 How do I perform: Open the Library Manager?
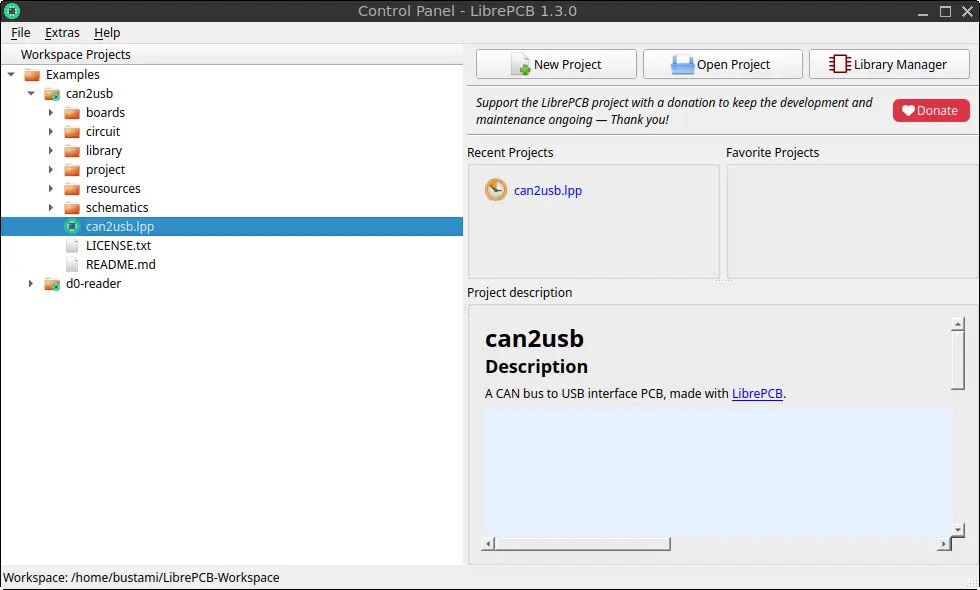click(889, 64)
